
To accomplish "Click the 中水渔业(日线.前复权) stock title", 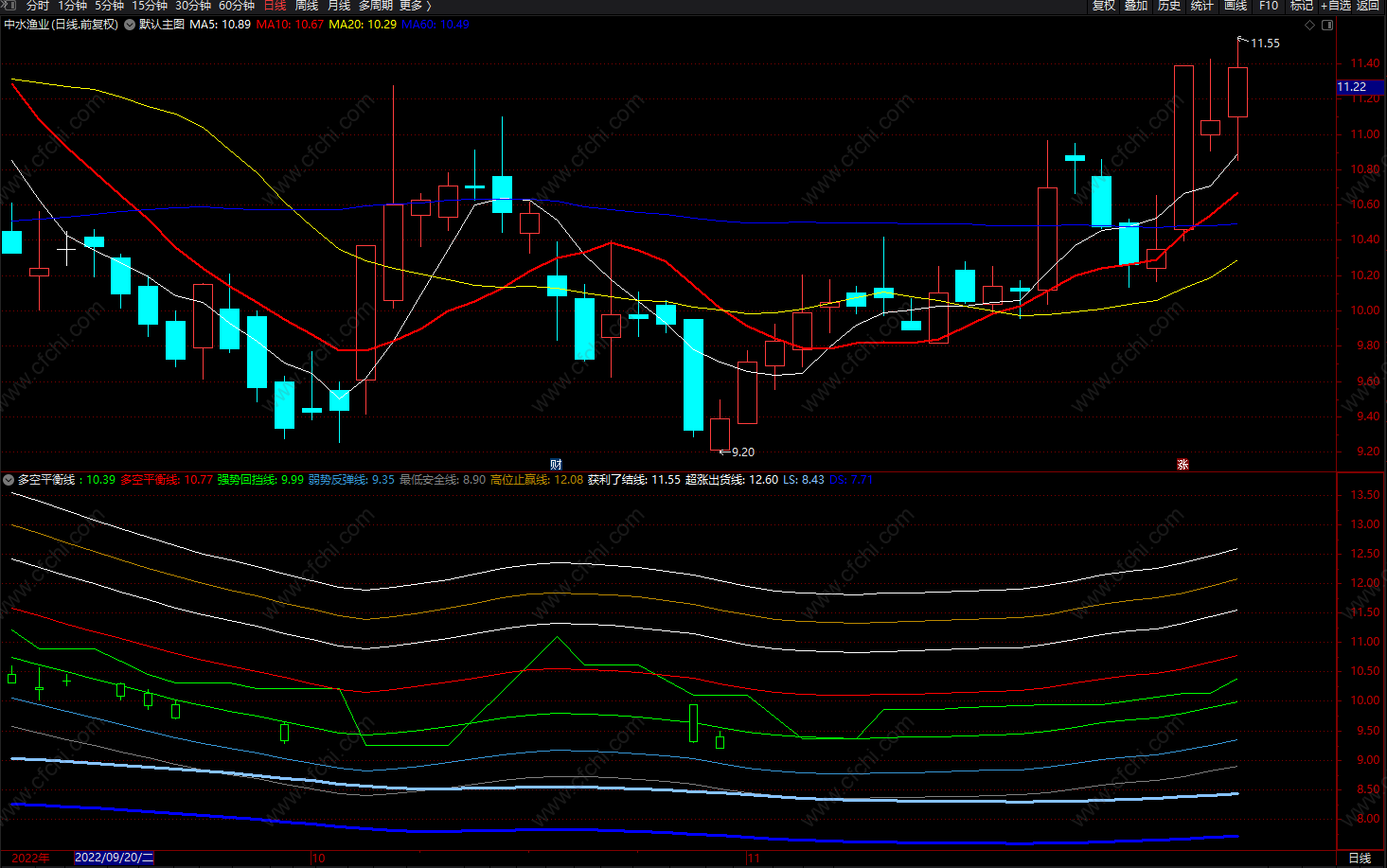I will point(62,25).
